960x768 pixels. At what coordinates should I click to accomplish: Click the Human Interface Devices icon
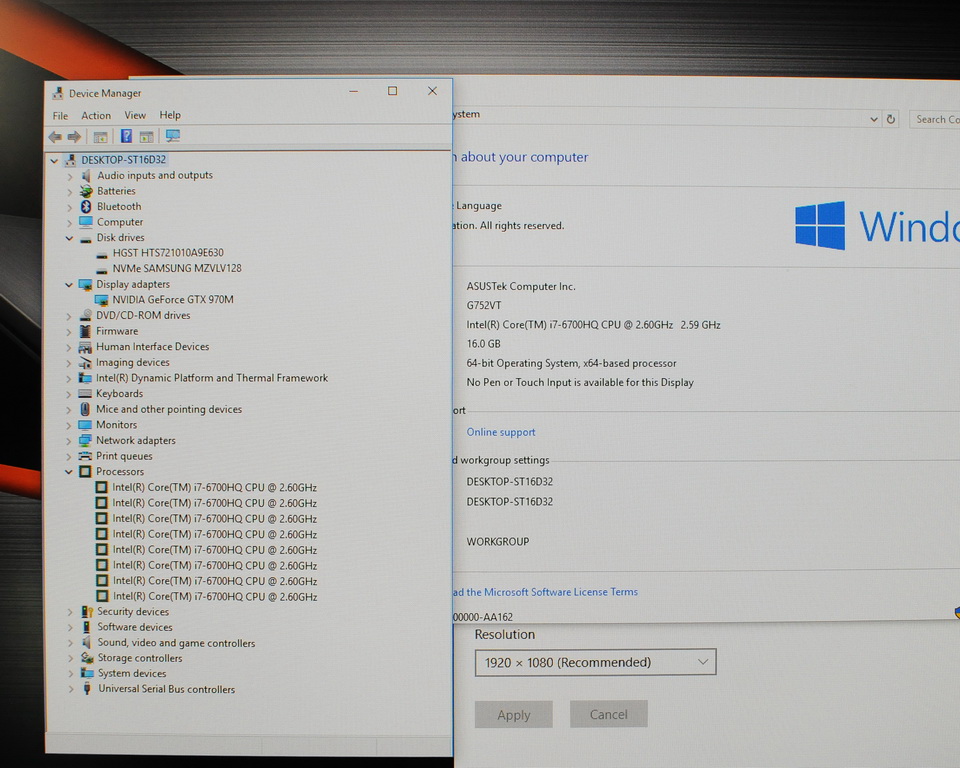[85, 347]
